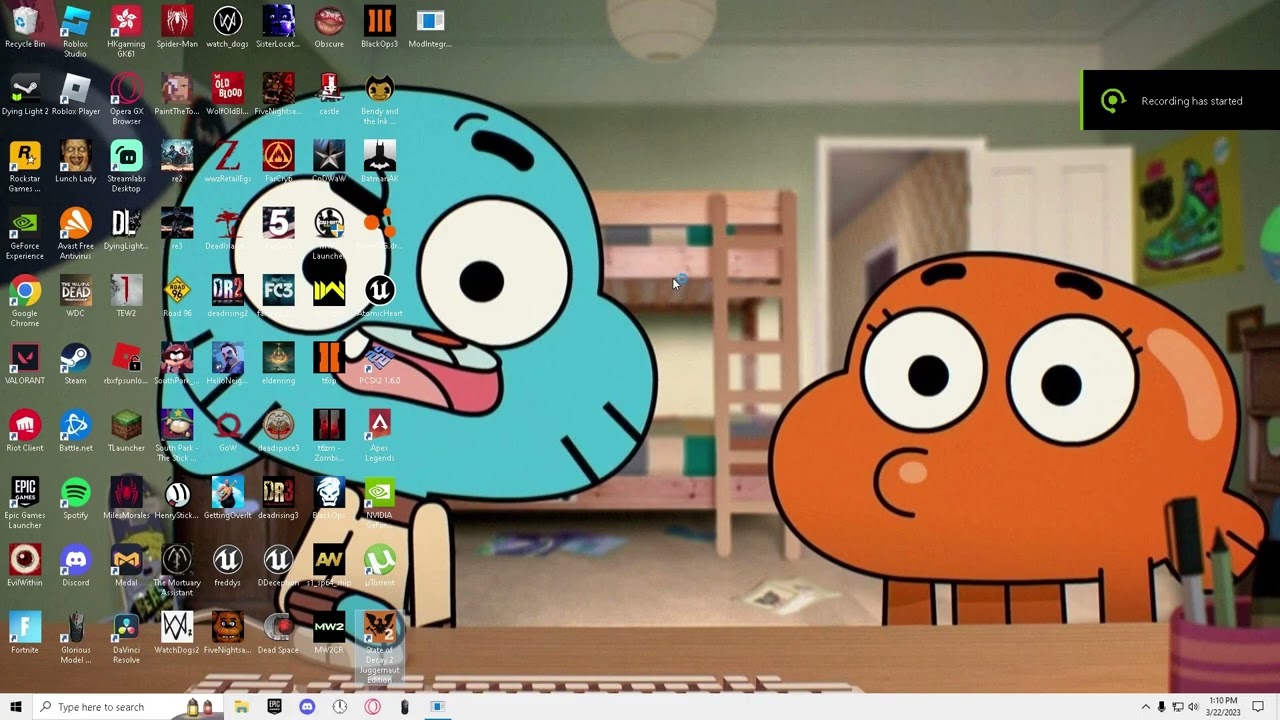Select the BatmanAK desktop icon
Image resolution: width=1280 pixels, height=720 pixels.
(379, 161)
